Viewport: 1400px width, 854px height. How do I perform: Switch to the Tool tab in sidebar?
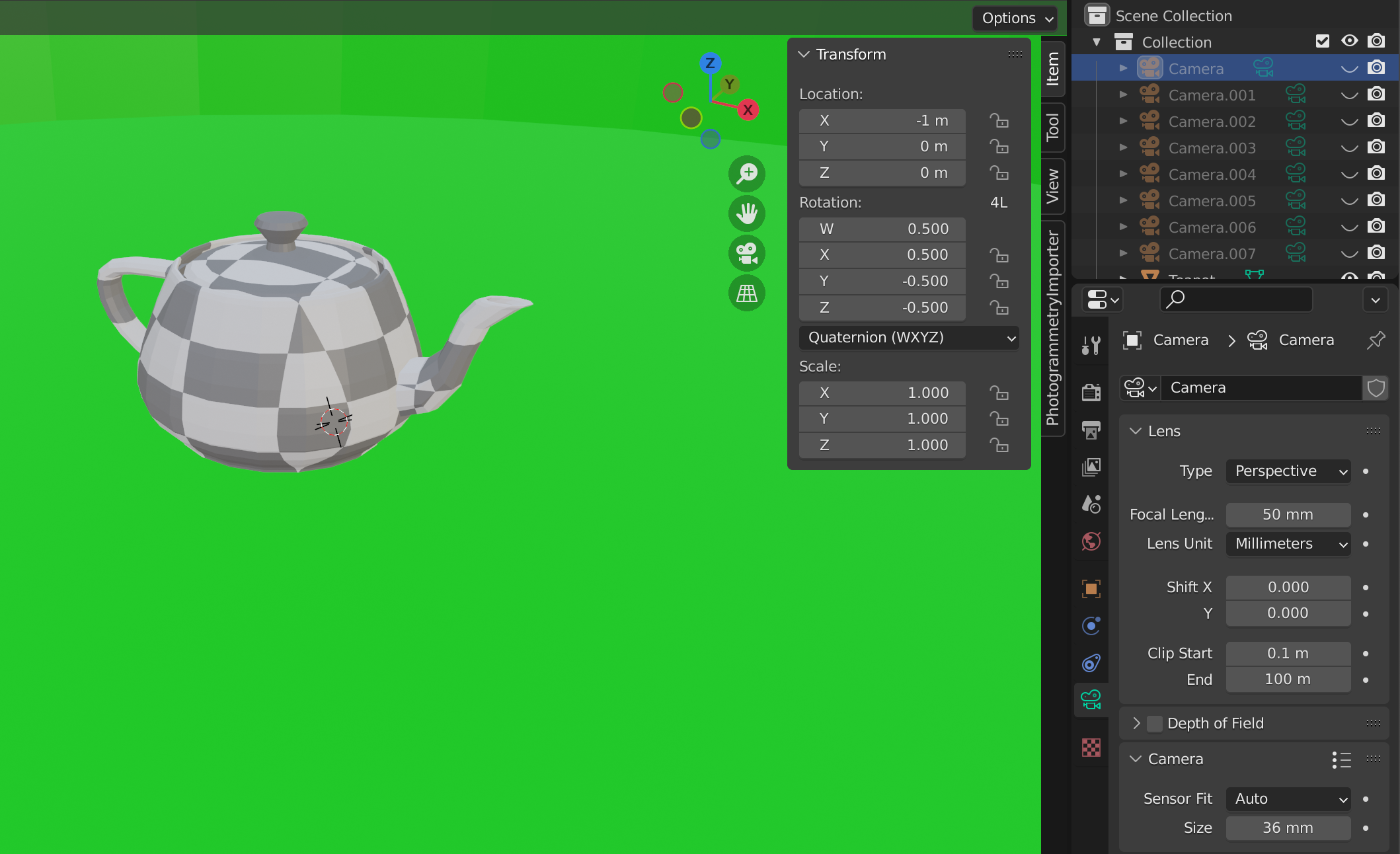click(x=1053, y=128)
